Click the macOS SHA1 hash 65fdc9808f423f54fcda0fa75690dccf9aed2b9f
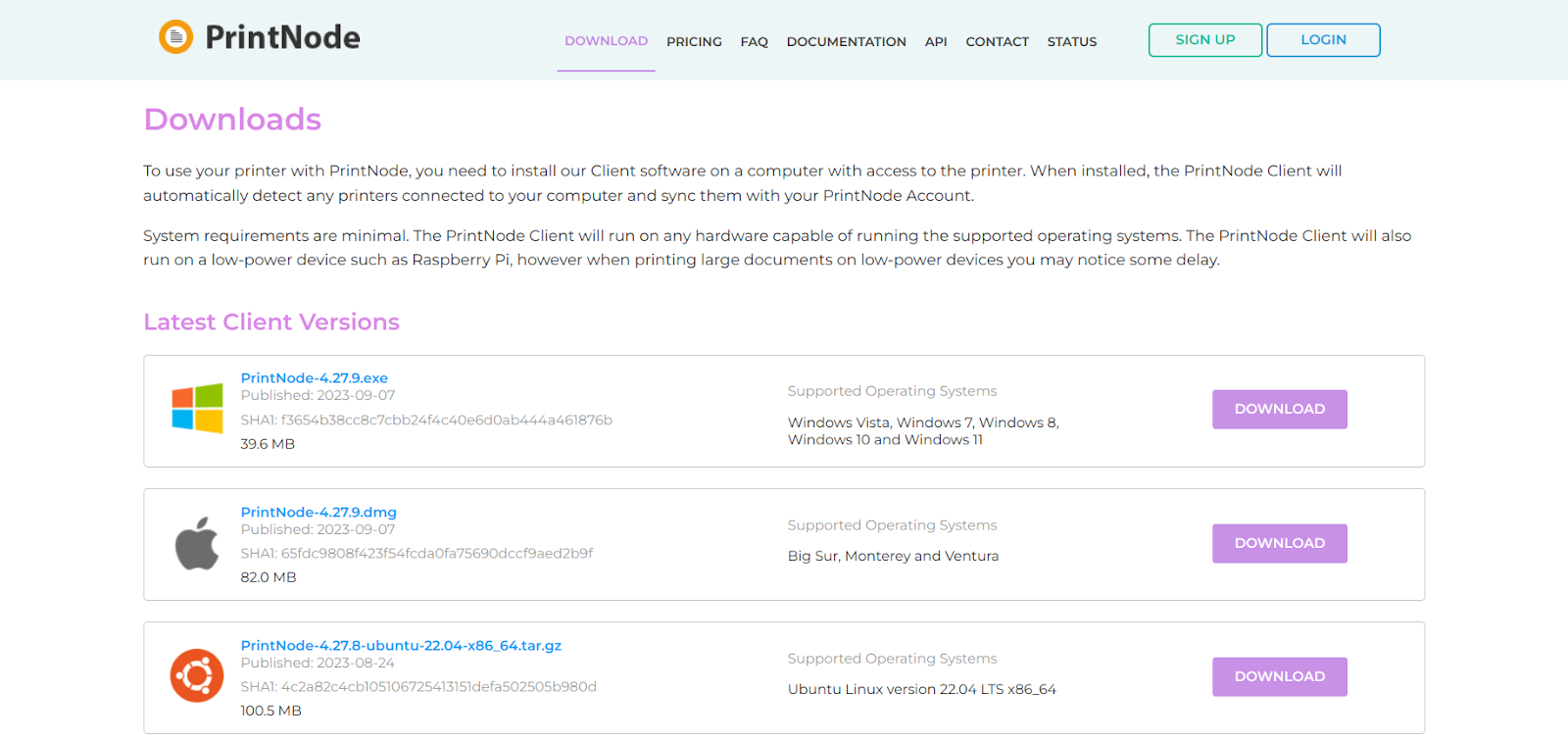 click(x=437, y=554)
